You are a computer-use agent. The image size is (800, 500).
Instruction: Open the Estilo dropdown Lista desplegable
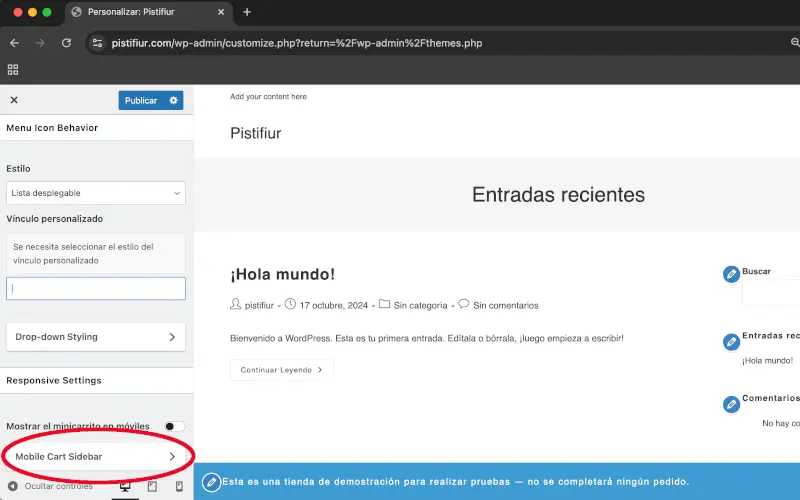coord(96,193)
